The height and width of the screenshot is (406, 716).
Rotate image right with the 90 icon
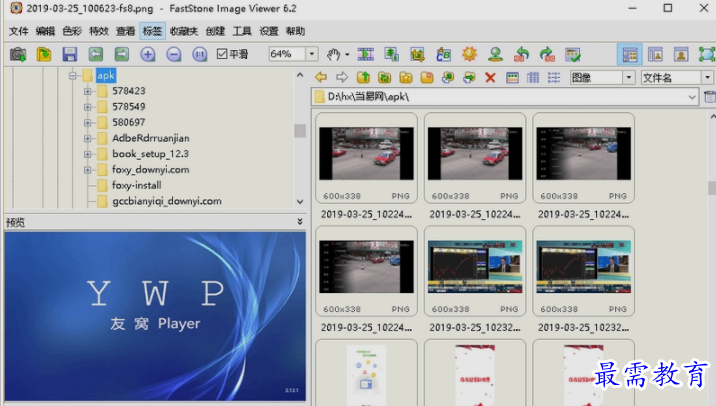point(547,54)
